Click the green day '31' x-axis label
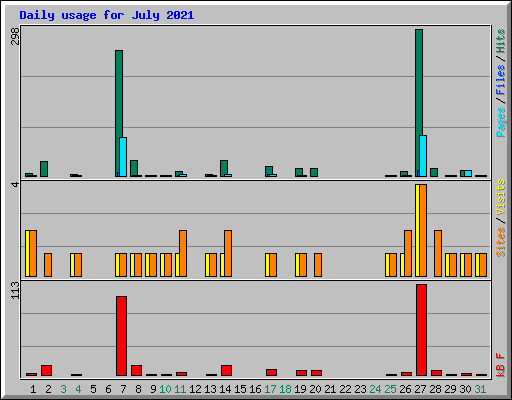The image size is (512, 400). tap(480, 389)
